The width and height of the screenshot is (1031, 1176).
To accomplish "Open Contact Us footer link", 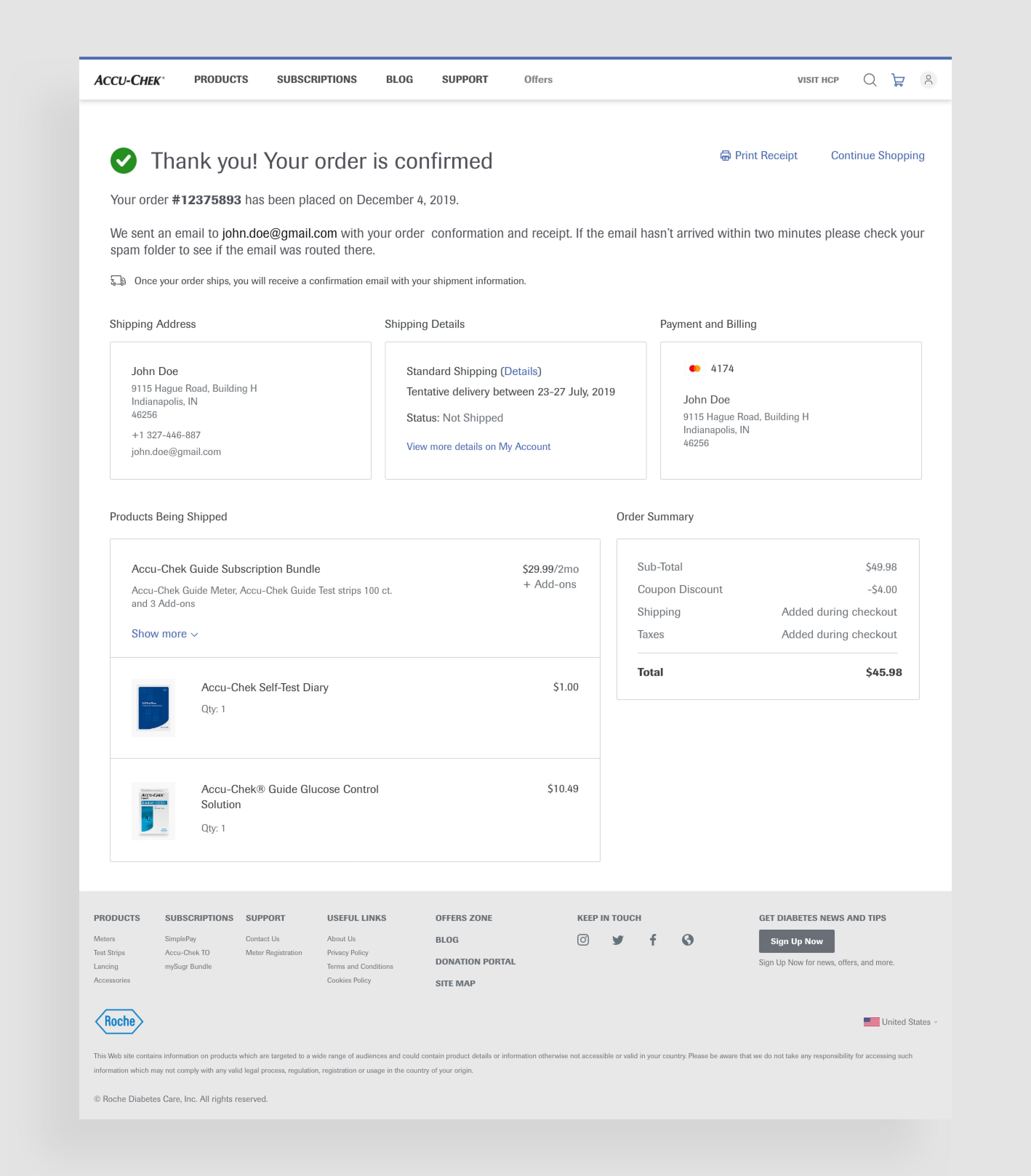I will coord(262,938).
